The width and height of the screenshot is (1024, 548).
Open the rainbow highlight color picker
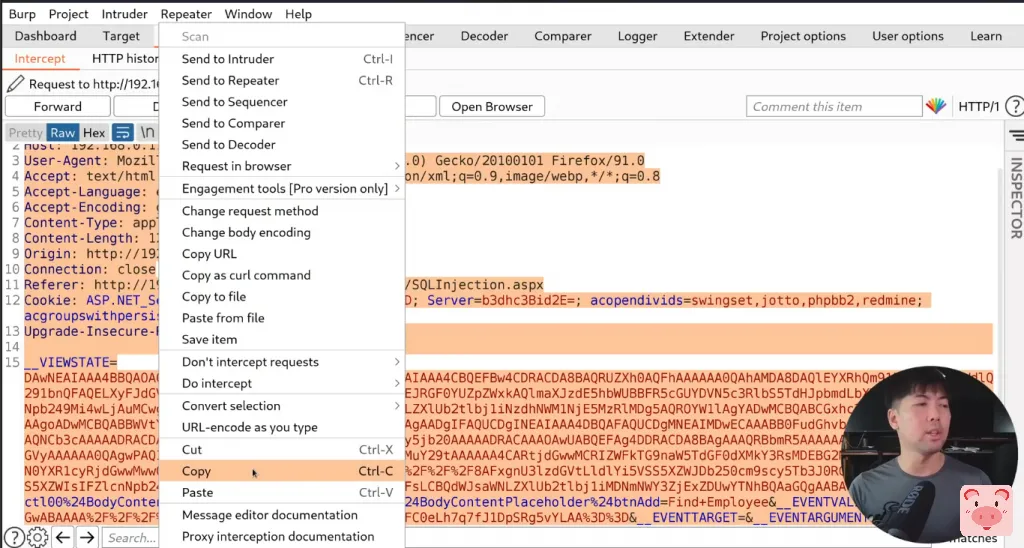(x=935, y=107)
